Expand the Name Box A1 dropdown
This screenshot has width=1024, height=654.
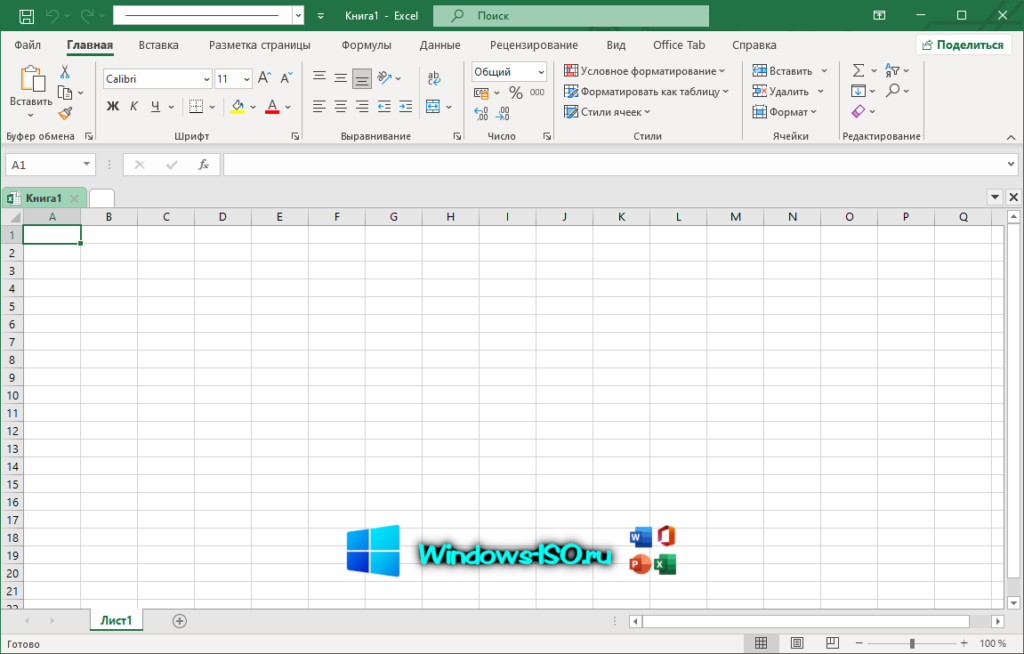(86, 165)
